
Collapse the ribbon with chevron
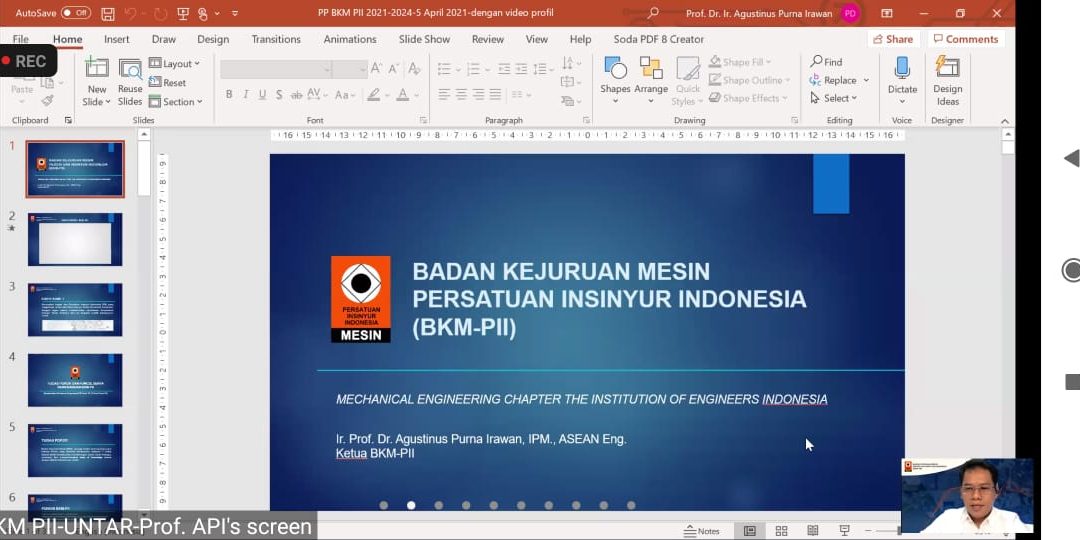(1005, 121)
